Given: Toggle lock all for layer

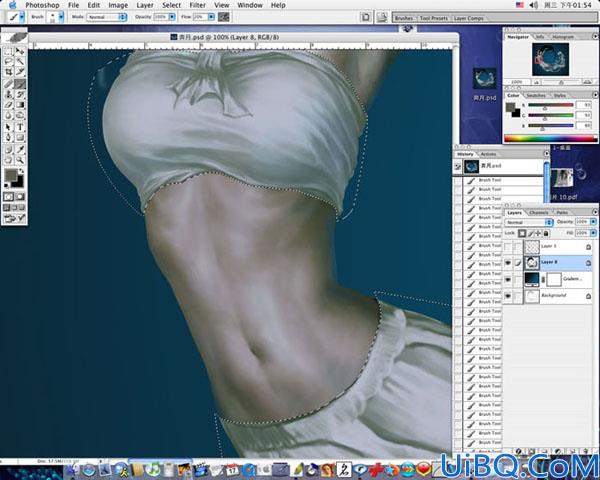Looking at the screenshot, I should 546,233.
